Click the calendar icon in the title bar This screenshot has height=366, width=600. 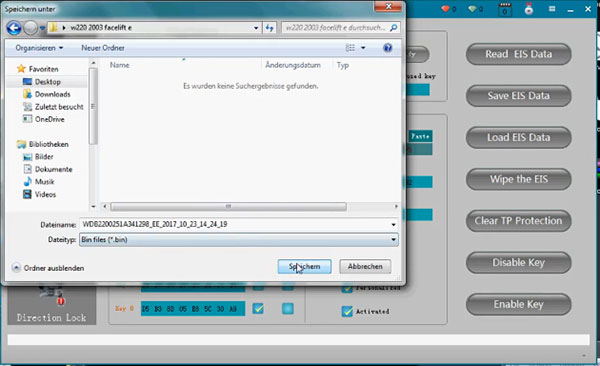(x=505, y=9)
